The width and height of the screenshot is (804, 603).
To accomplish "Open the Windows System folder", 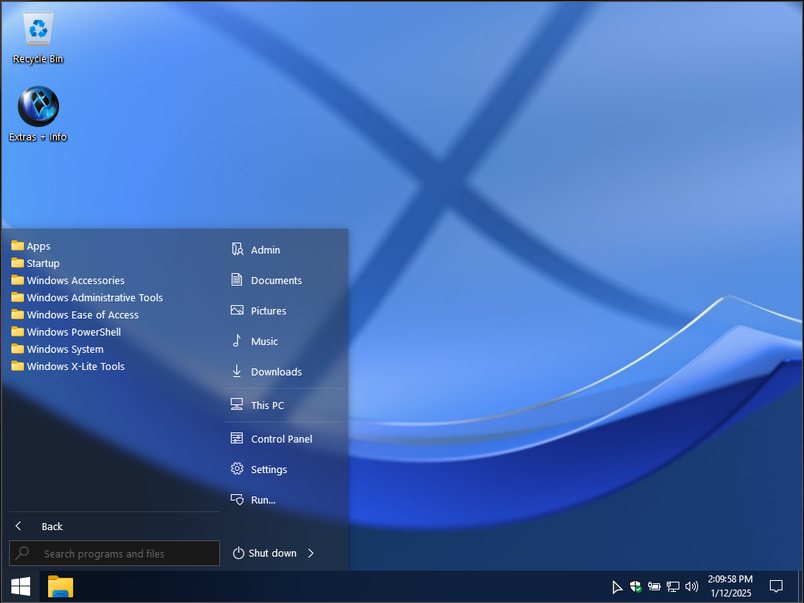I will pyautogui.click(x=57, y=349).
